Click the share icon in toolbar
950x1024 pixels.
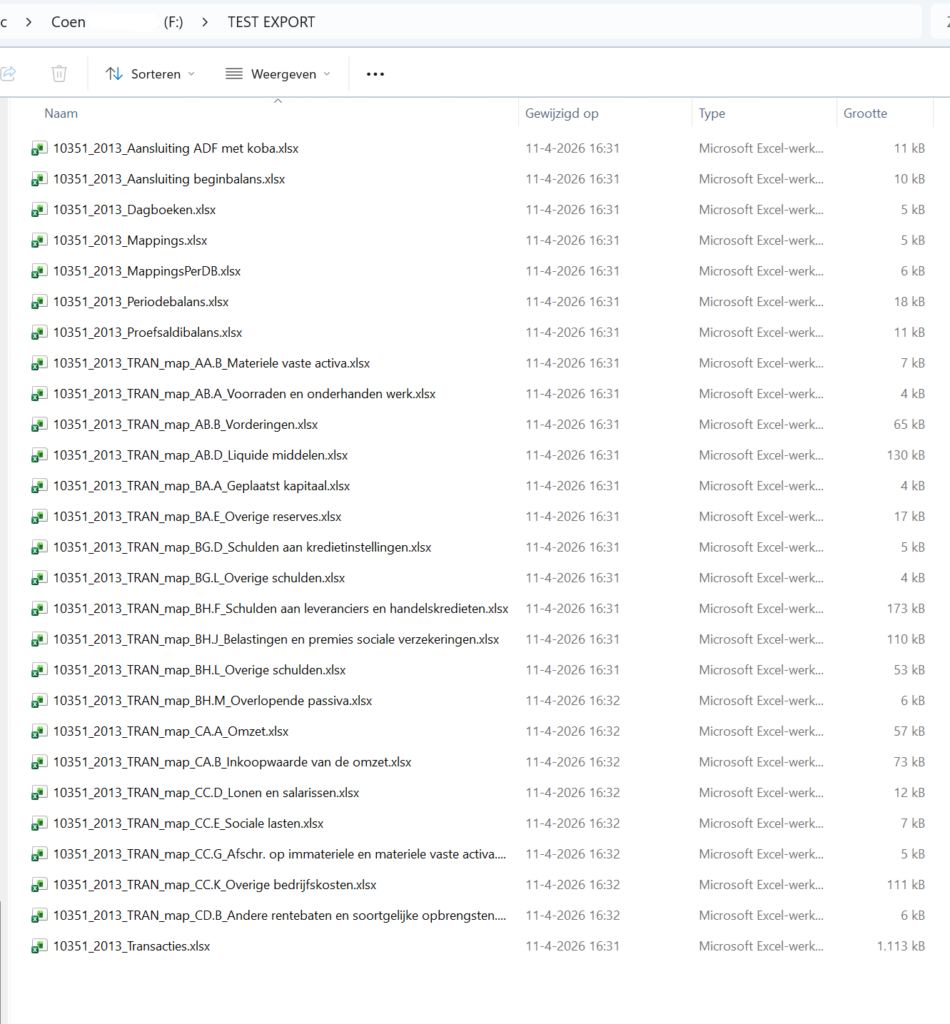pyautogui.click(x=8, y=74)
